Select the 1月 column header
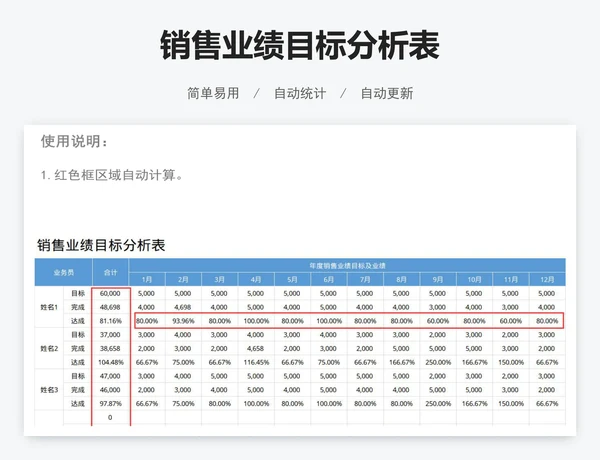Viewport: 600px width, 460px height. [147, 279]
